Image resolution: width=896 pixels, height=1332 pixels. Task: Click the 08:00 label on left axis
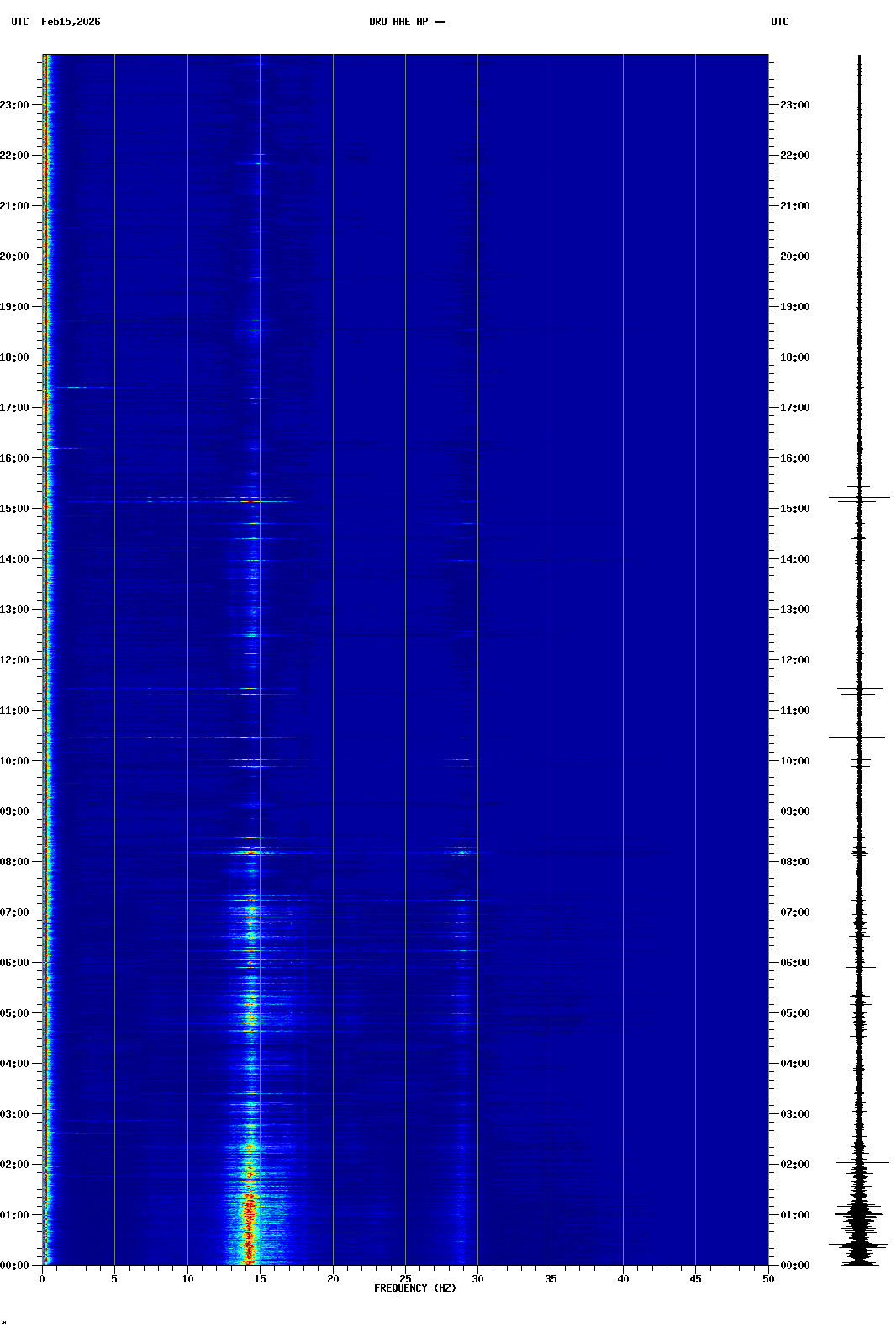click(14, 862)
